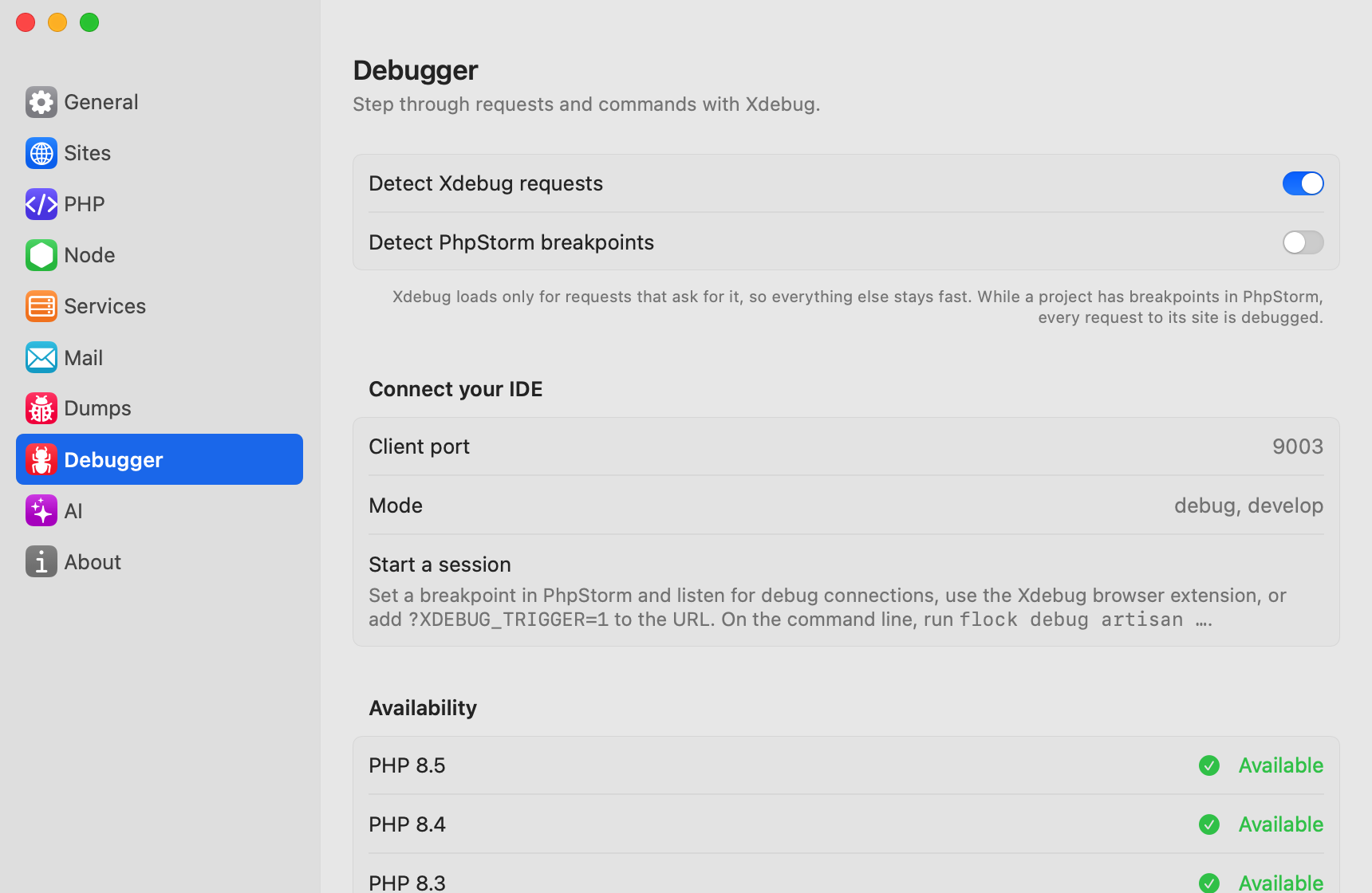1372x893 pixels.
Task: Turn off Detect Xdebug requests switch
Action: [1303, 183]
